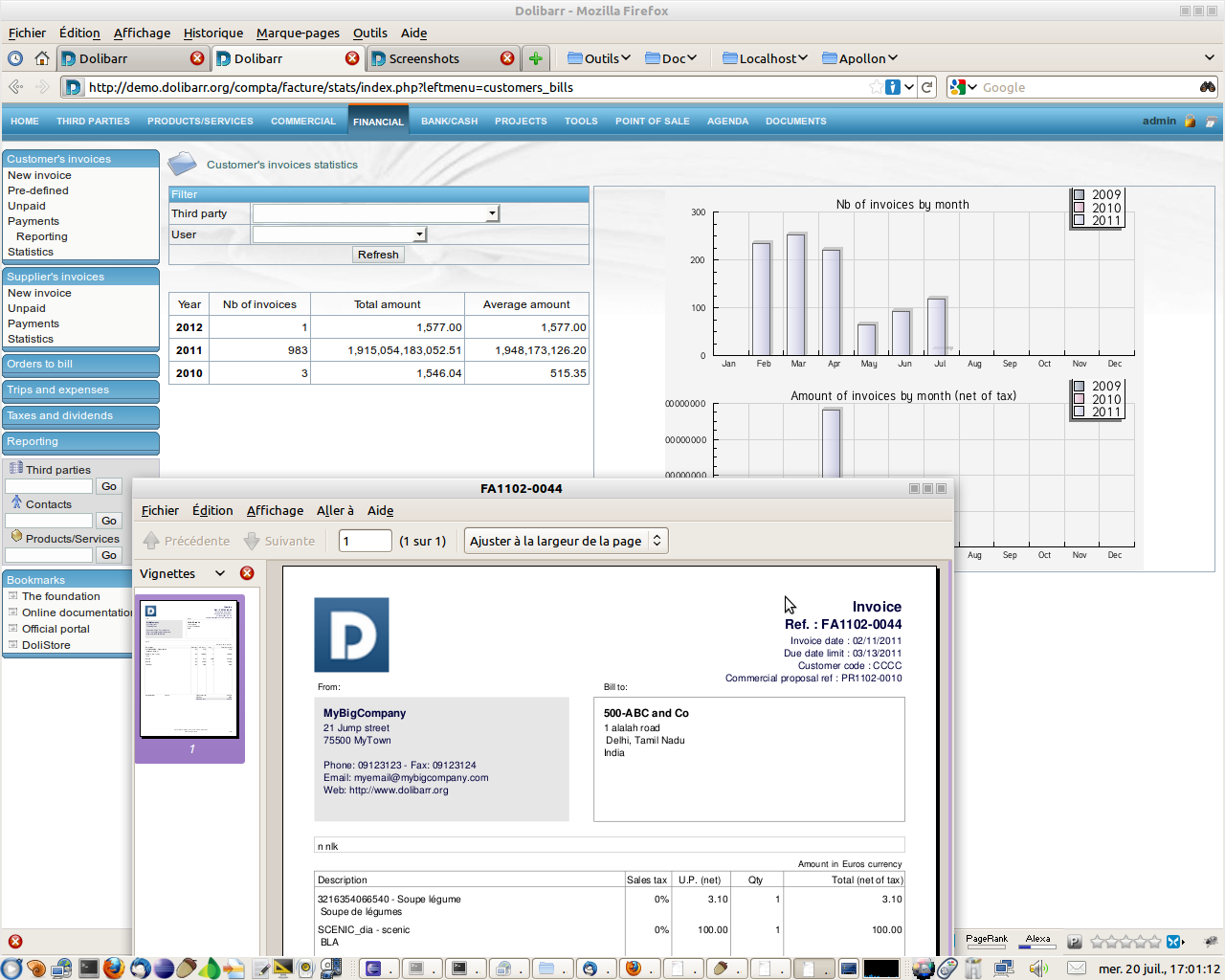Click the Dolibarr print icon near admin

point(1211,122)
